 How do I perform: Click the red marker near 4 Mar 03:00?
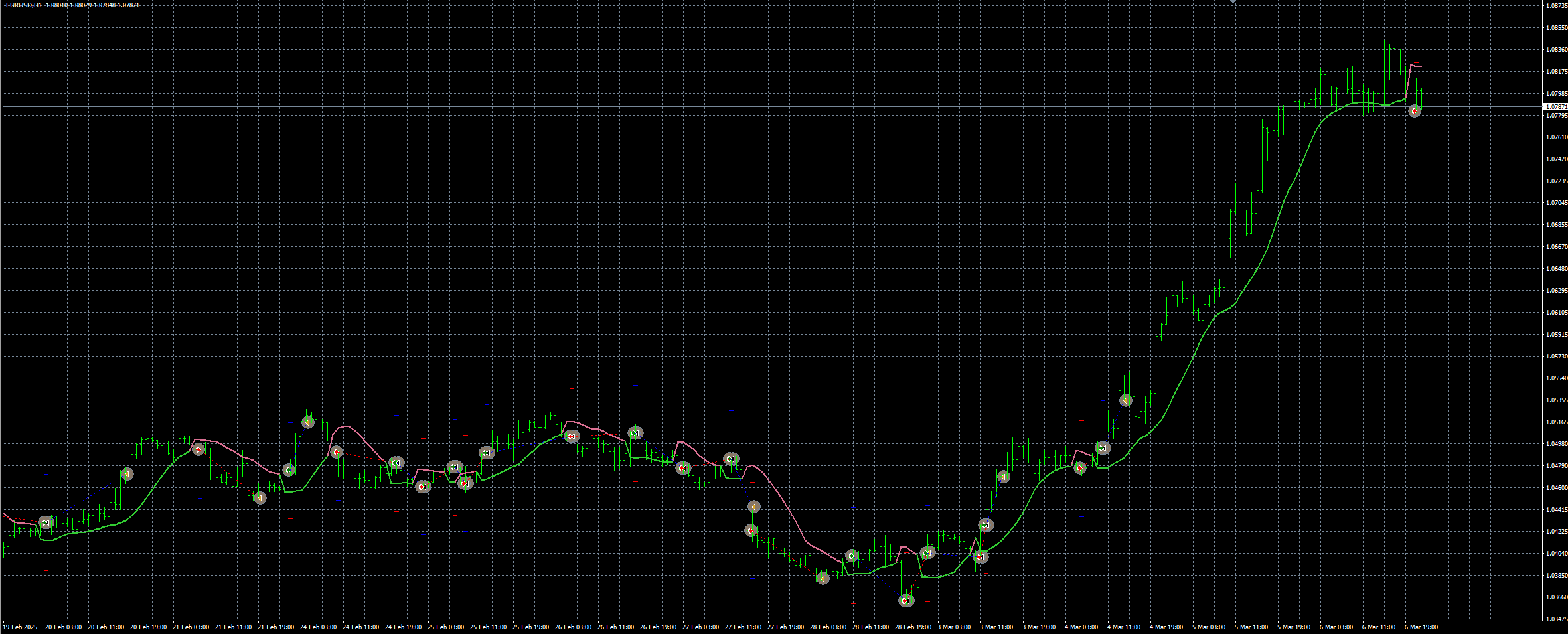1080,468
